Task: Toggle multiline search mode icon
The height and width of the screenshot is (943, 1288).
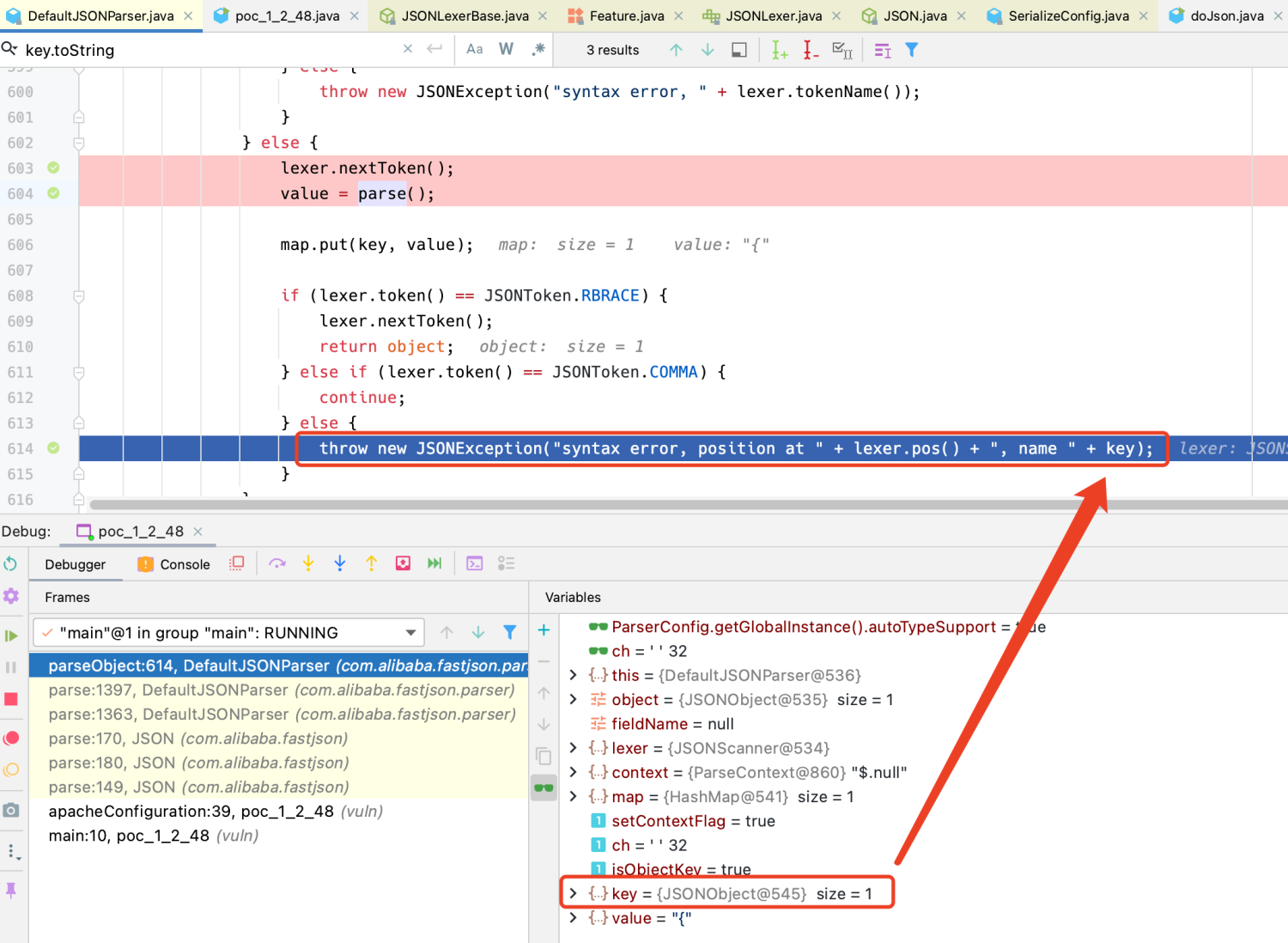Action: point(883,51)
